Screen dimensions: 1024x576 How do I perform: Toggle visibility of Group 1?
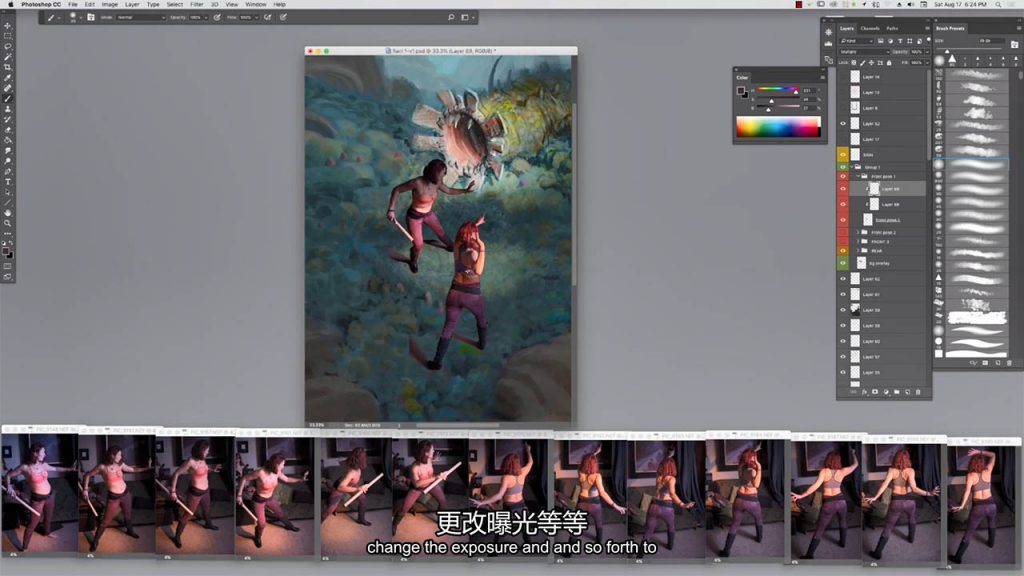[843, 167]
